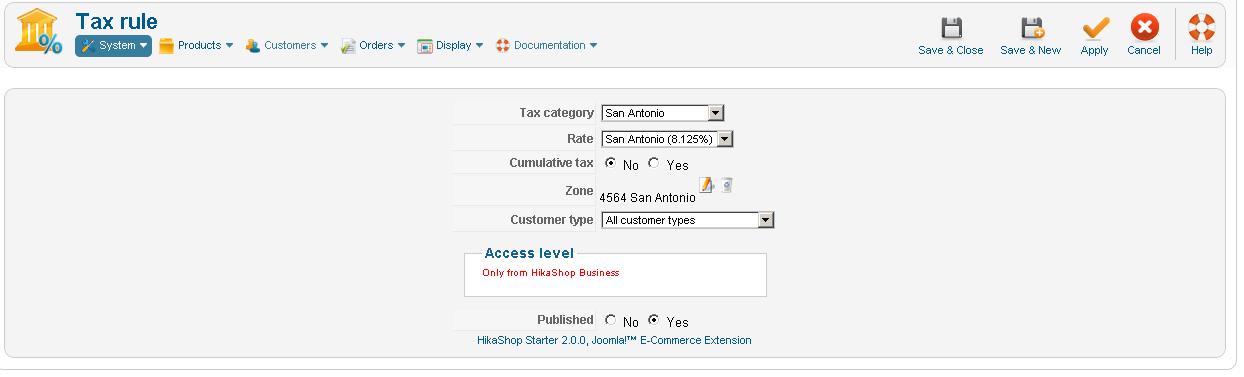The height and width of the screenshot is (377, 1244).
Task: Open the Orders menu
Action: (373, 45)
